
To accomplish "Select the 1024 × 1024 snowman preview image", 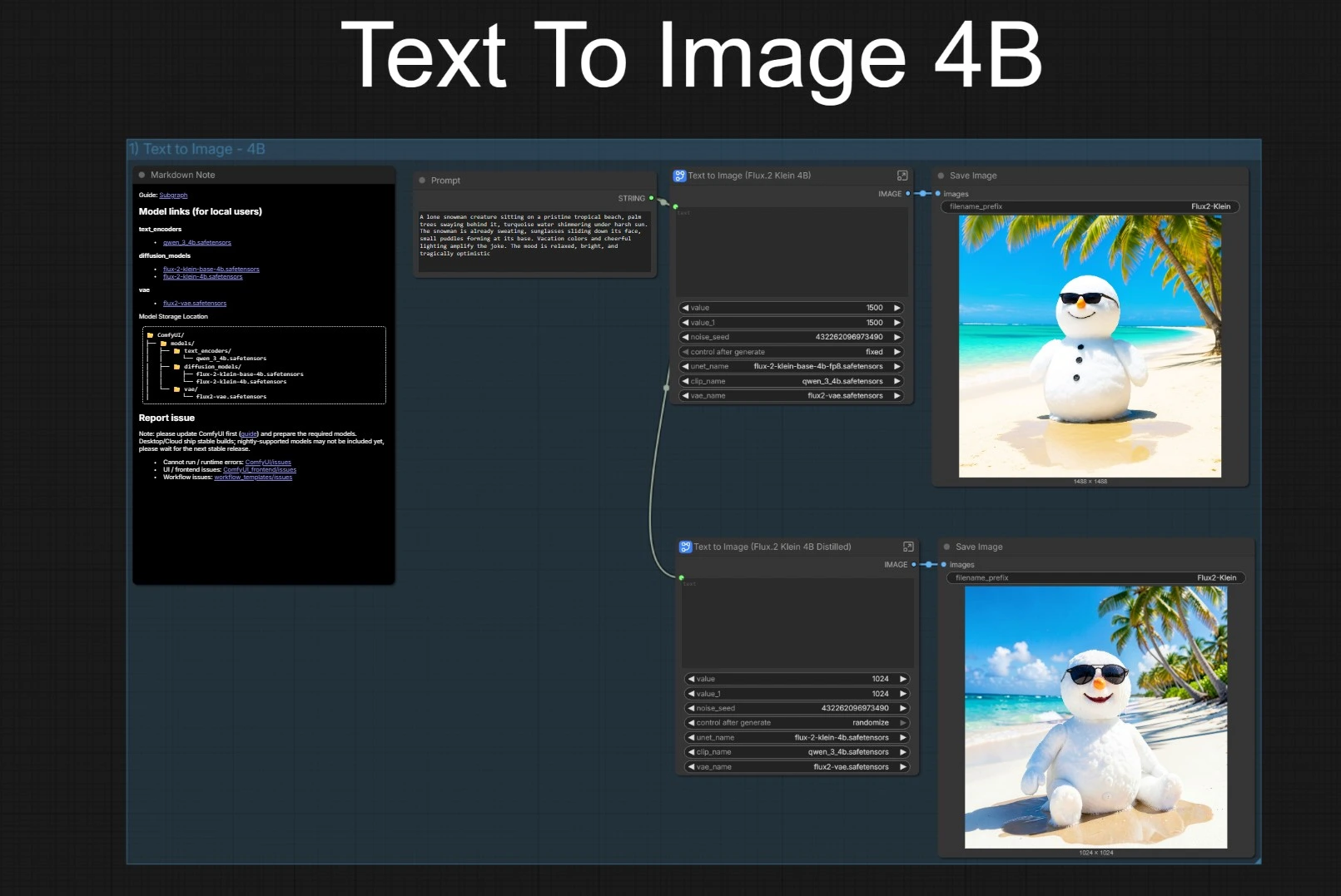I will click(x=1095, y=718).
